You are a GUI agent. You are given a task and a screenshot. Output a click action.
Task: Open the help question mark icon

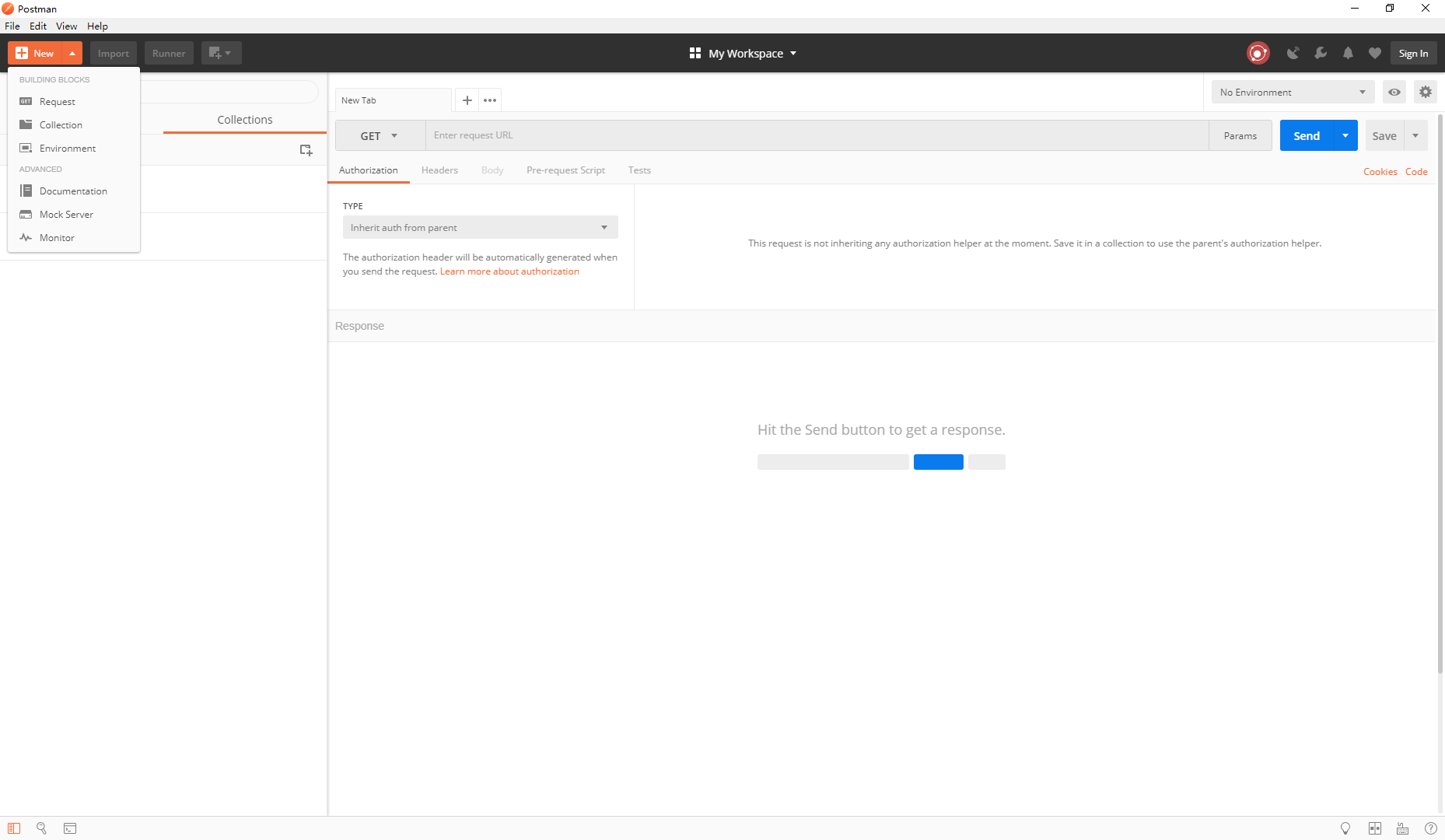1430,828
